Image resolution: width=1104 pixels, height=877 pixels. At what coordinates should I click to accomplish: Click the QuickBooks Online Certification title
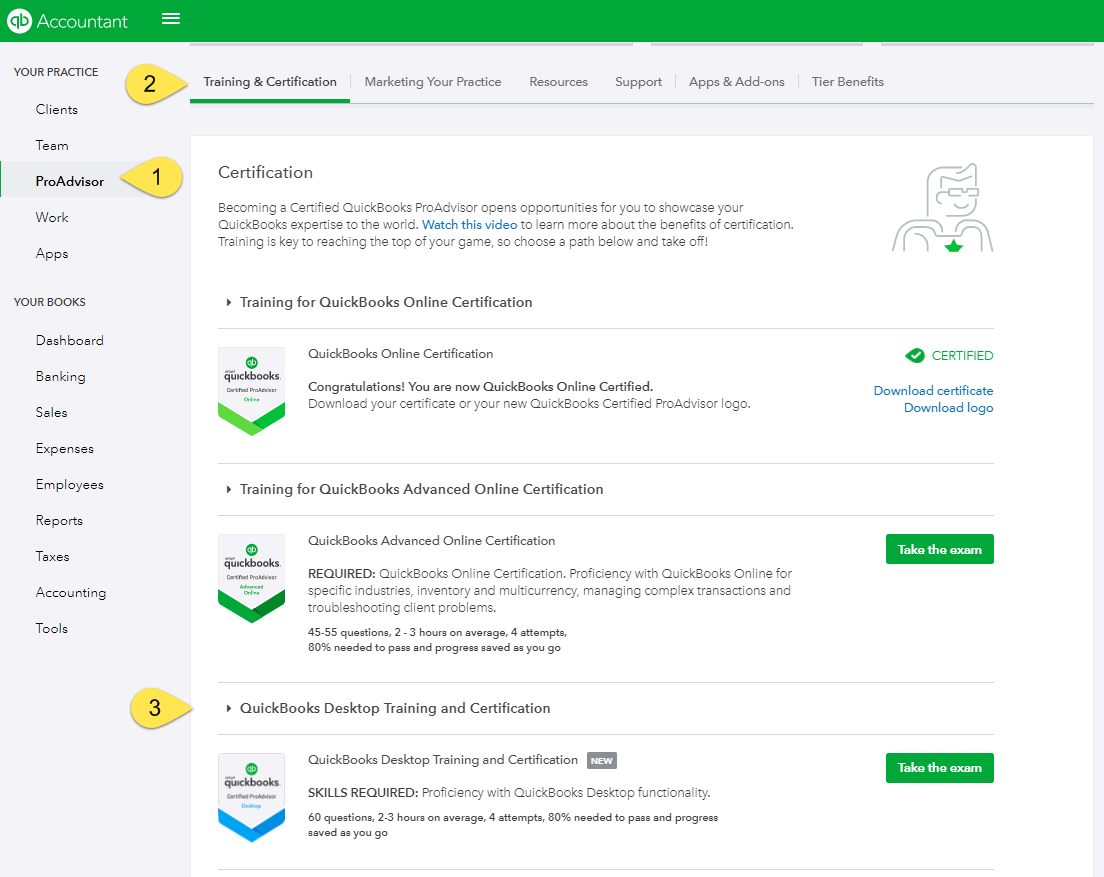(401, 354)
